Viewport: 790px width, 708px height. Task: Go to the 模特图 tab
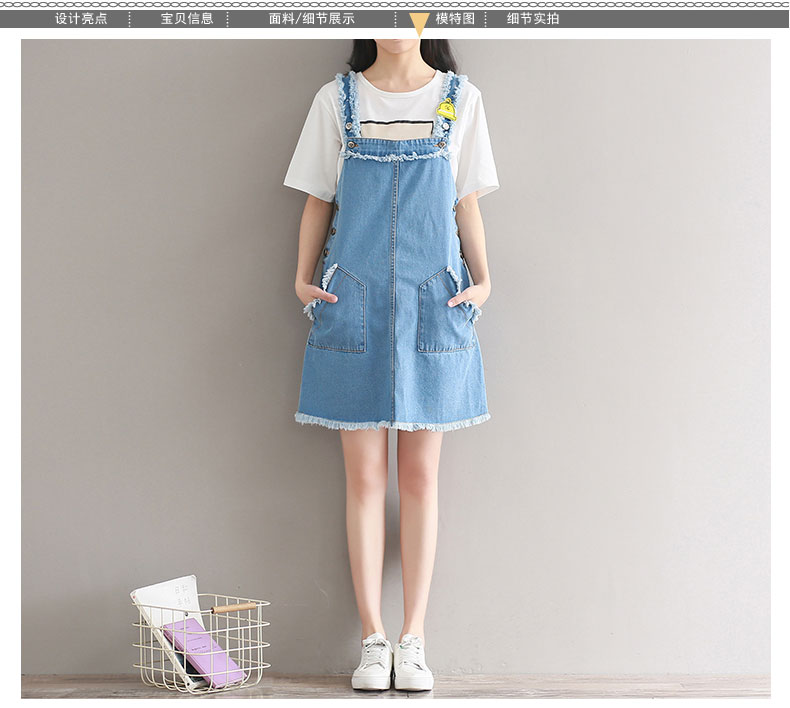tap(455, 19)
